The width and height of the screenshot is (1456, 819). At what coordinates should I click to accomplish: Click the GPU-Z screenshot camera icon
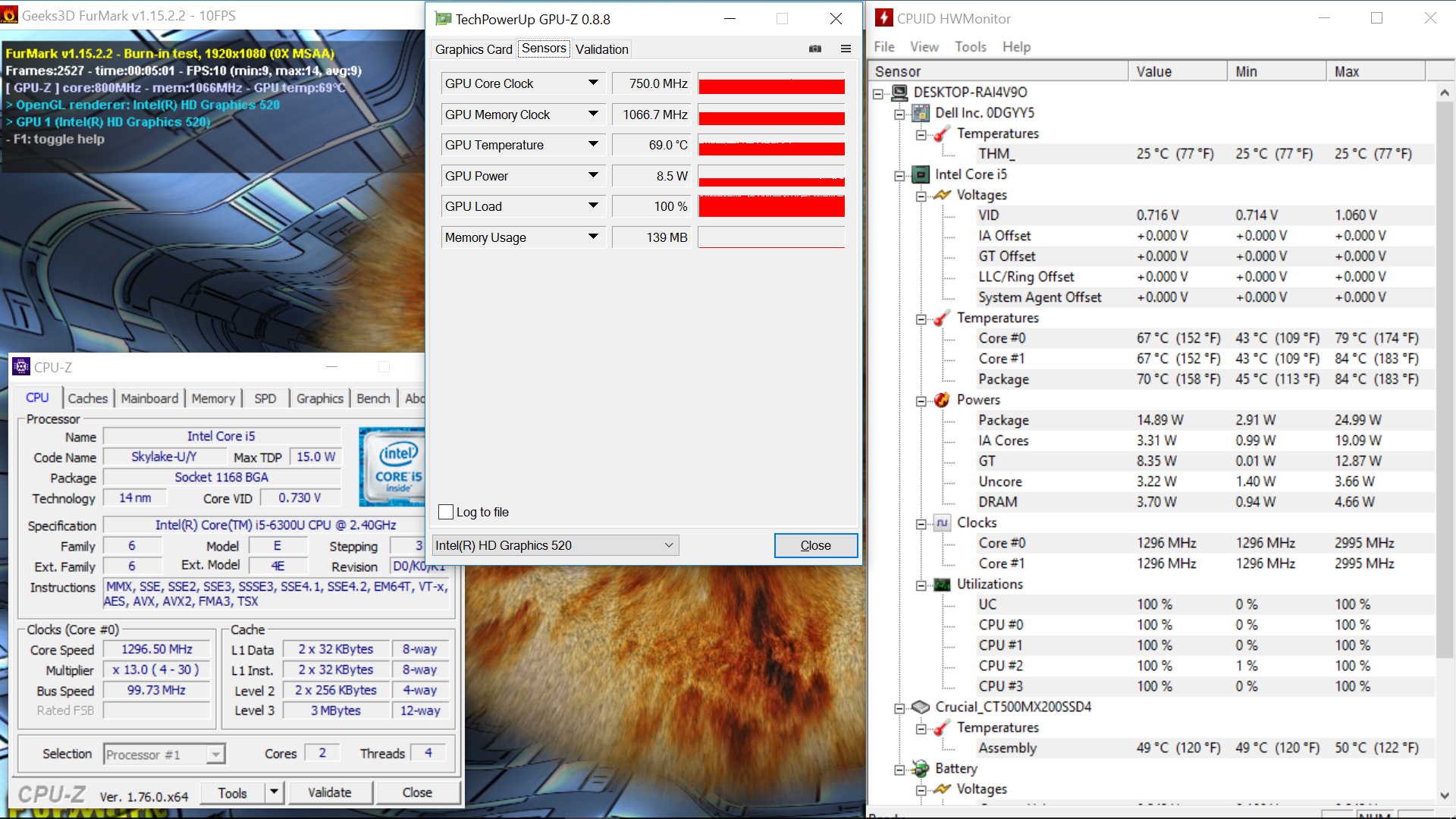click(x=815, y=49)
